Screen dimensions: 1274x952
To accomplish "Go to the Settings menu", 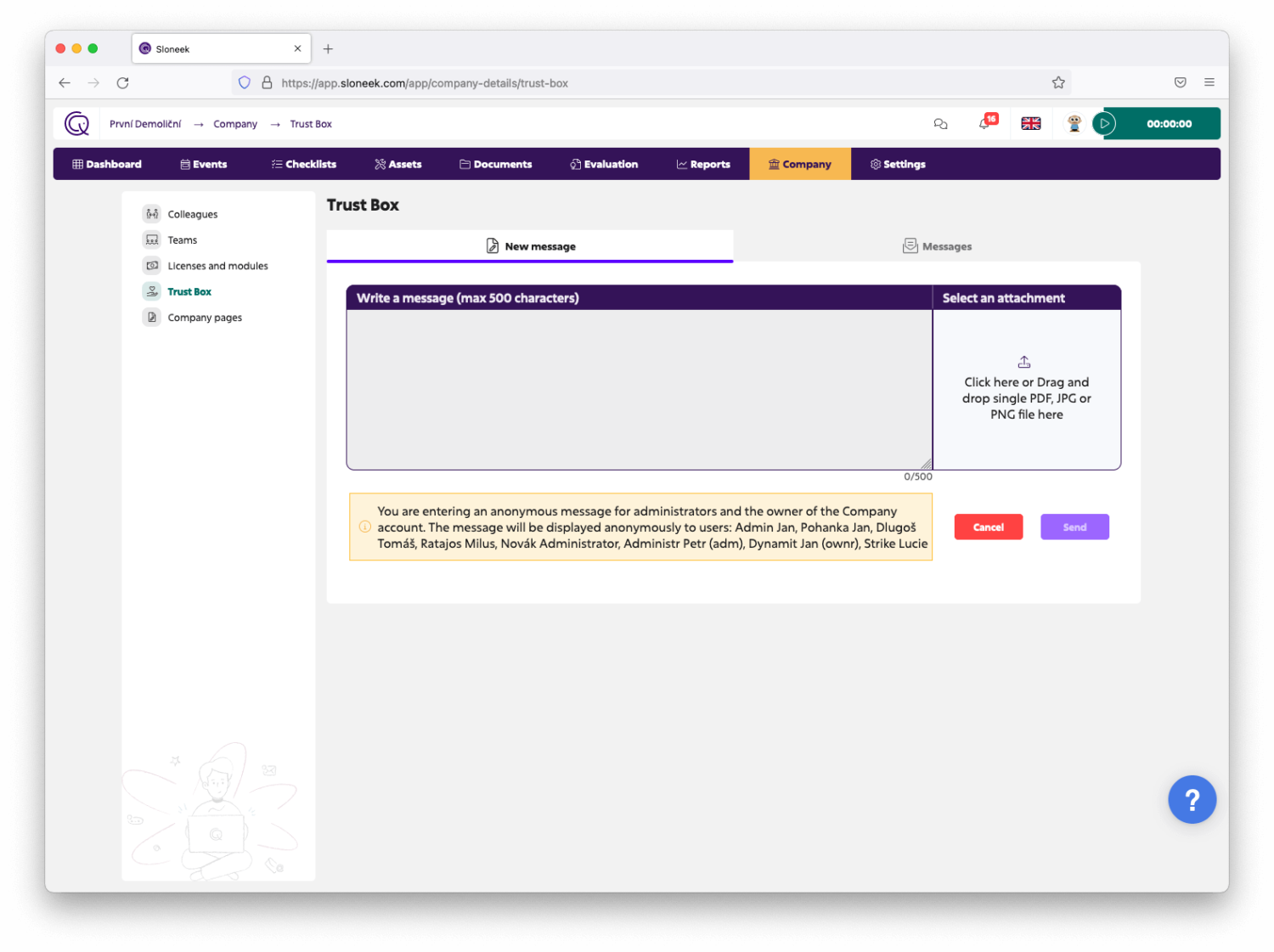I will 898,165.
